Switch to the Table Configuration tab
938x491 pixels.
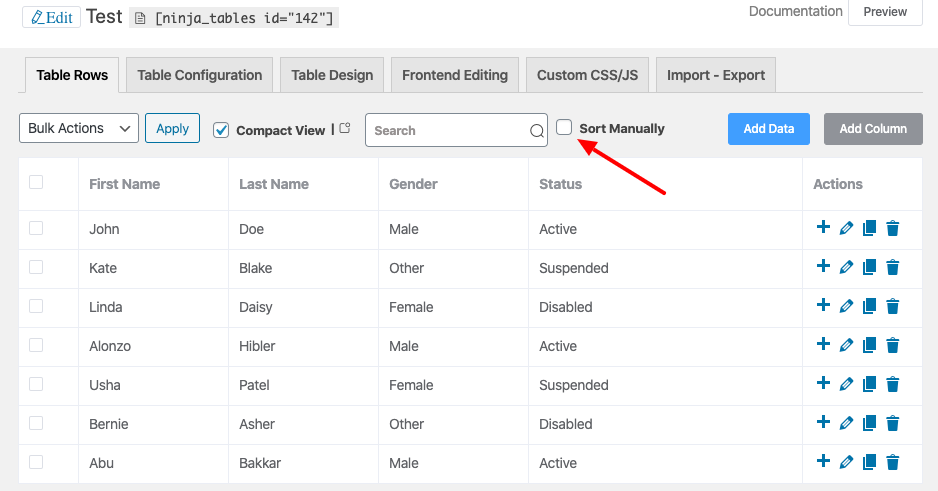coord(199,75)
